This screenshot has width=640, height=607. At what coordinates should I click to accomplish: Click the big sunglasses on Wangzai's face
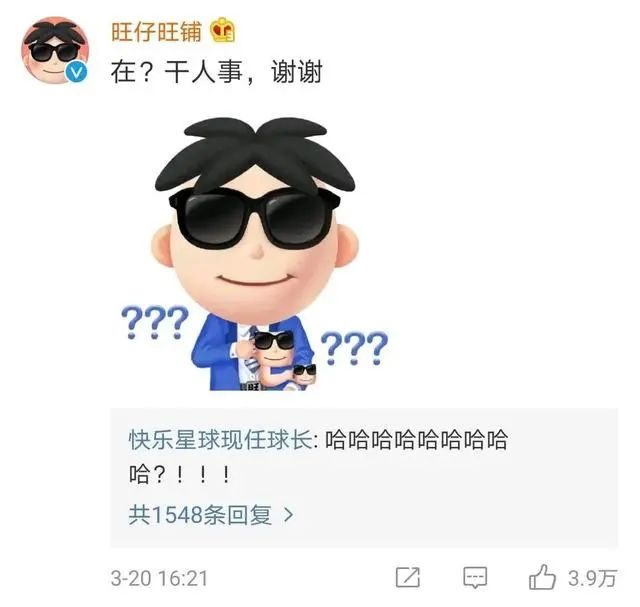click(x=255, y=218)
